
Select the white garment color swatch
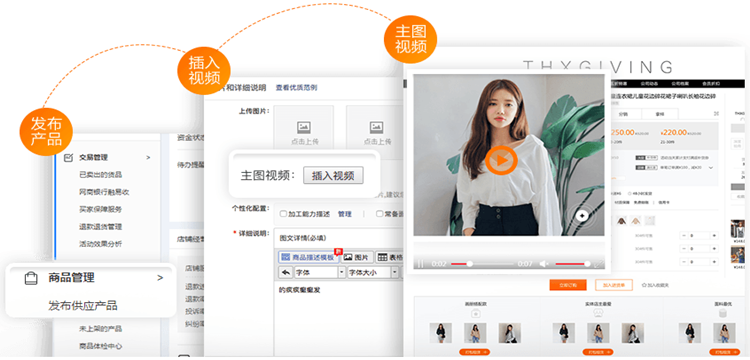tap(650, 220)
